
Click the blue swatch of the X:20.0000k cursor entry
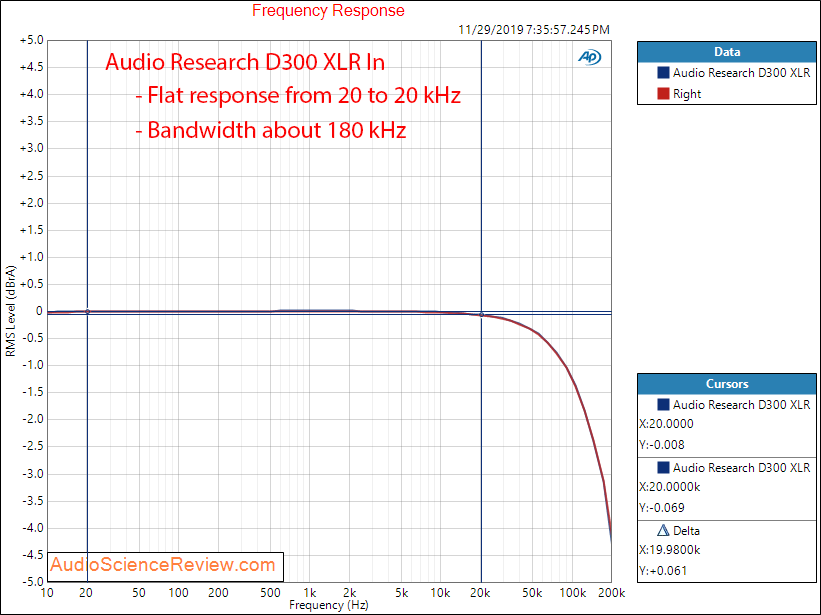pos(663,467)
